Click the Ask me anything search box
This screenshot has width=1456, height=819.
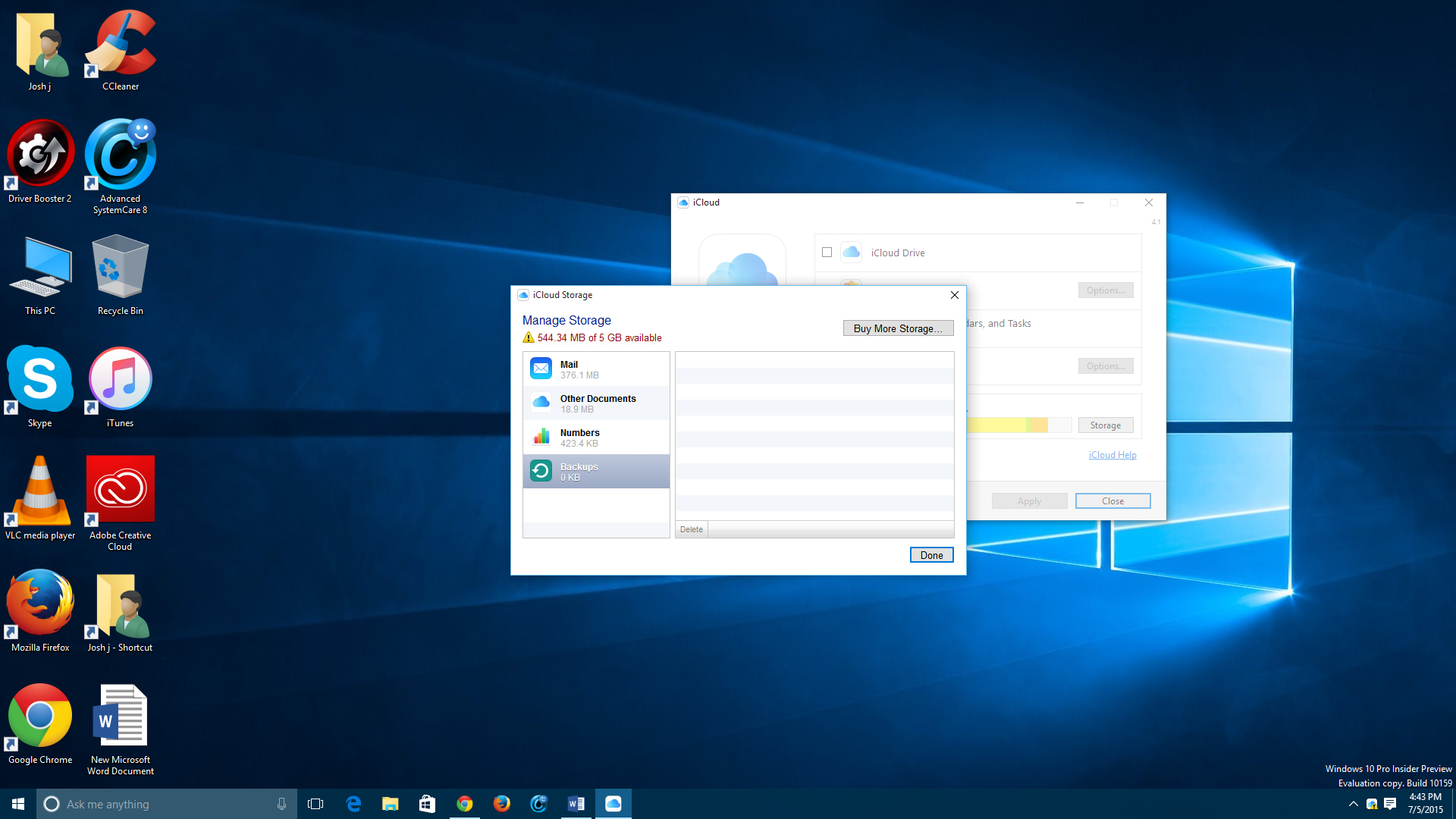pos(167,804)
